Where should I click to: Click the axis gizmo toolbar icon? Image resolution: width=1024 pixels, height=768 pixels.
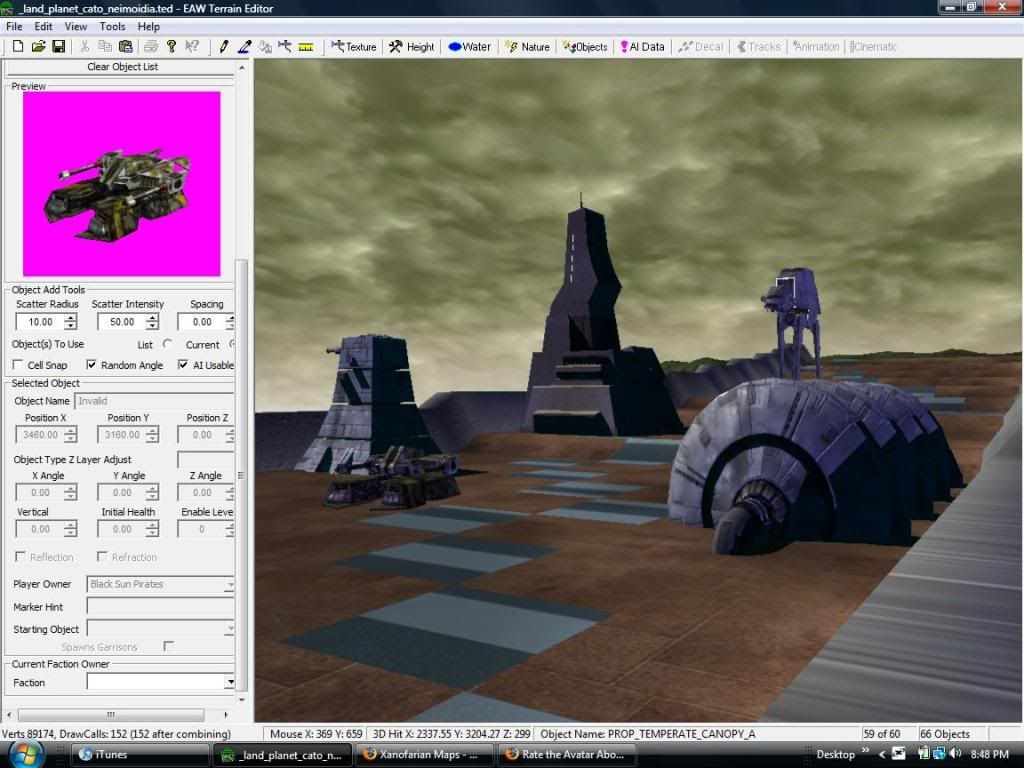(x=285, y=46)
